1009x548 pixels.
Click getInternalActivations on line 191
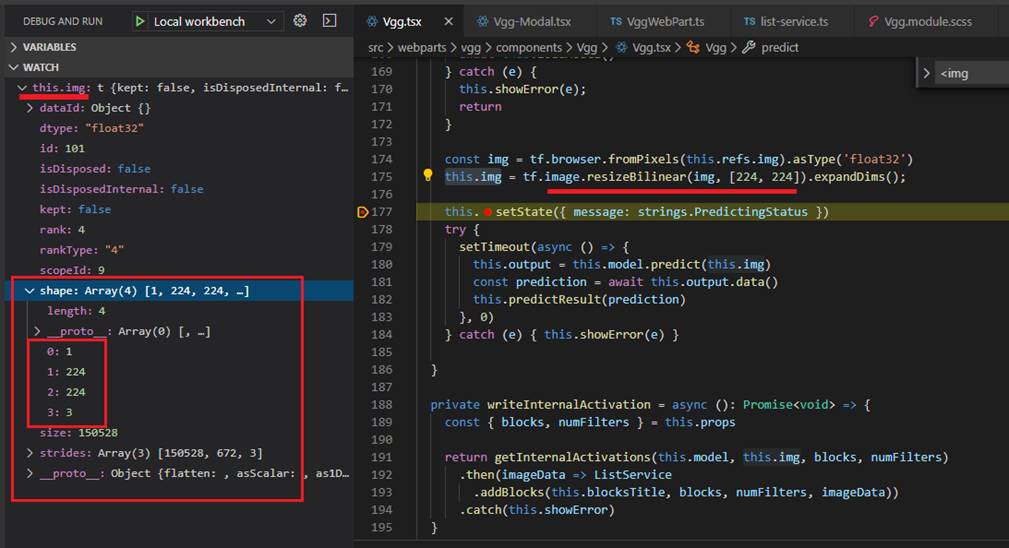coord(573,457)
